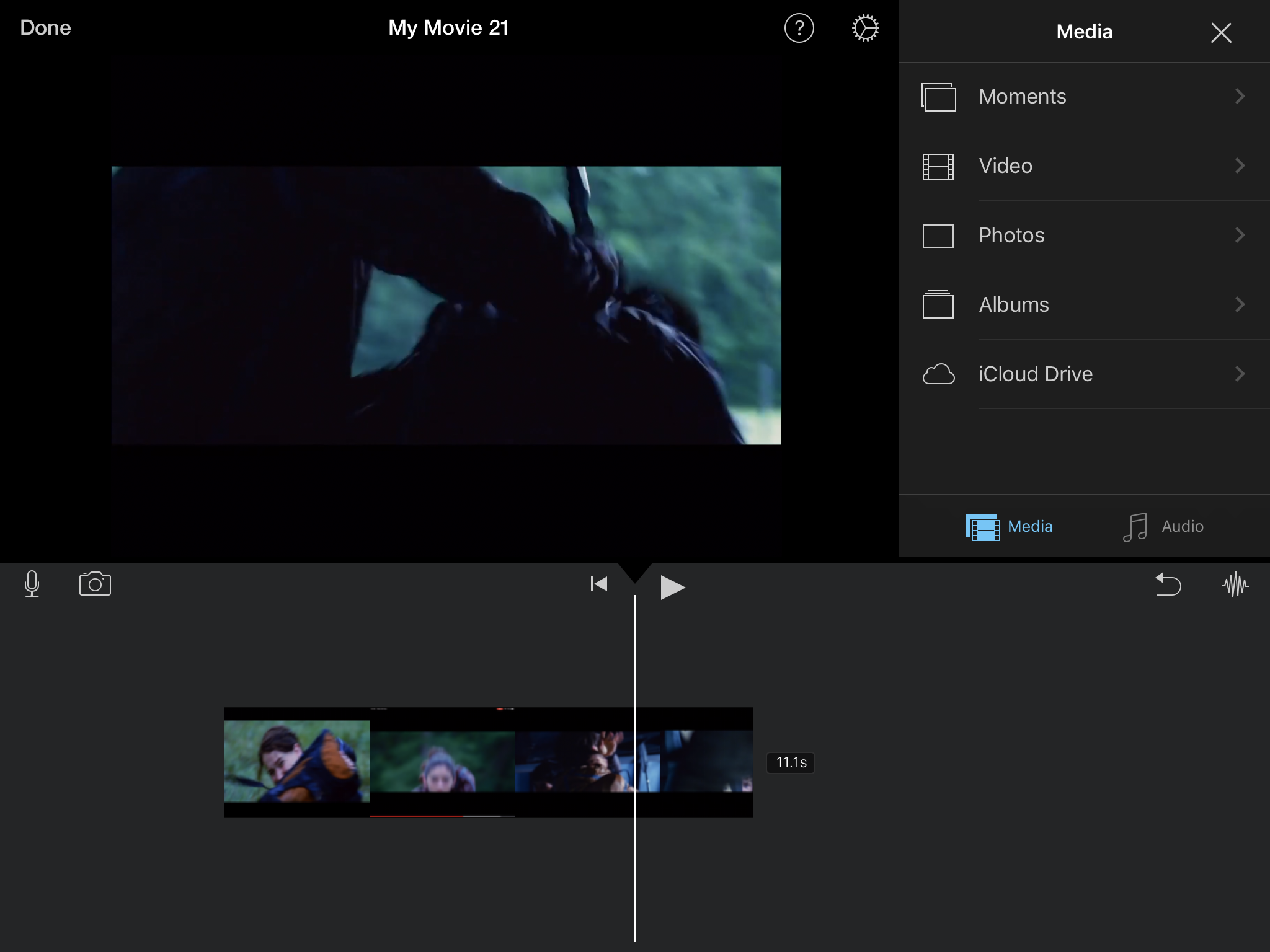The width and height of the screenshot is (1270, 952).
Task: Expand the iCloud Drive row chevron
Action: click(x=1240, y=374)
